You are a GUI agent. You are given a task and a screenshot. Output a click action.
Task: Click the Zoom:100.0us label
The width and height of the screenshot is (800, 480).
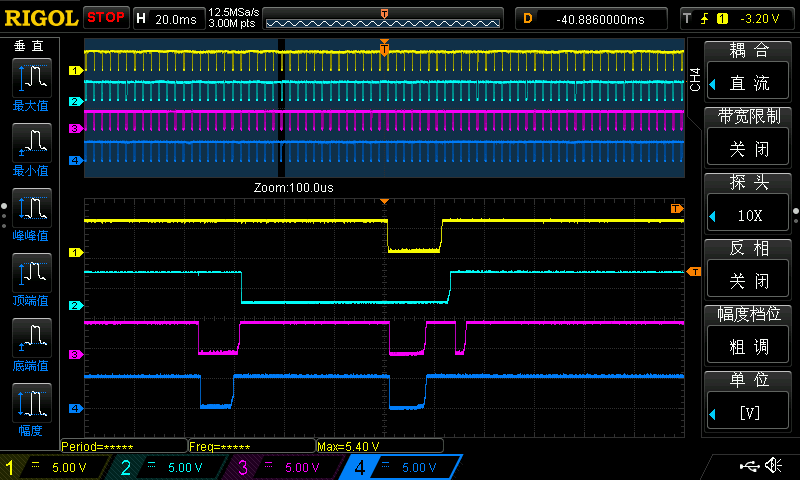tap(293, 188)
